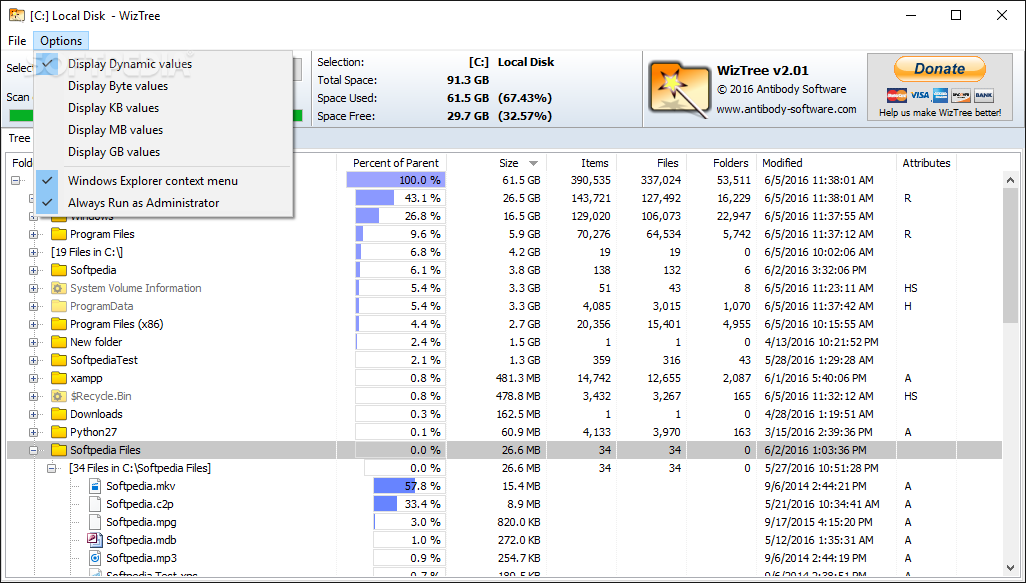The width and height of the screenshot is (1026, 583).
Task: Click the ProgramData folder icon
Action: coord(60,306)
